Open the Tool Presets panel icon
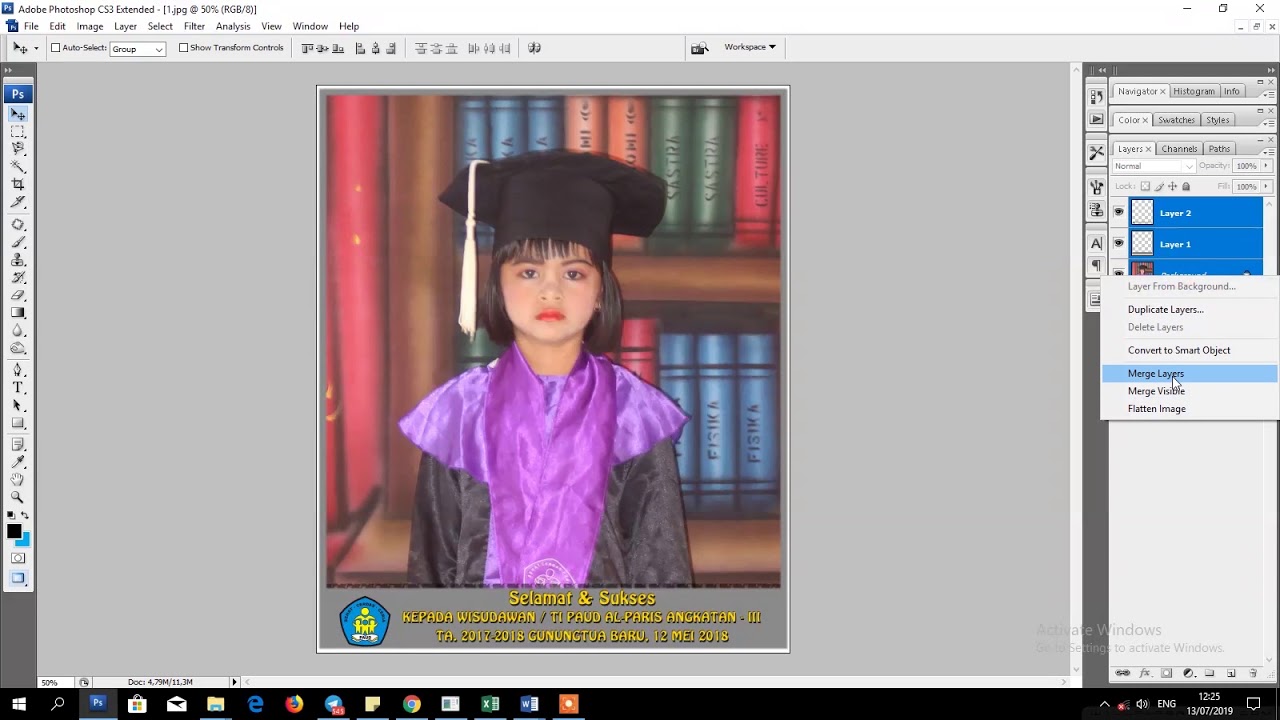This screenshot has height=720, width=1280. [1096, 153]
